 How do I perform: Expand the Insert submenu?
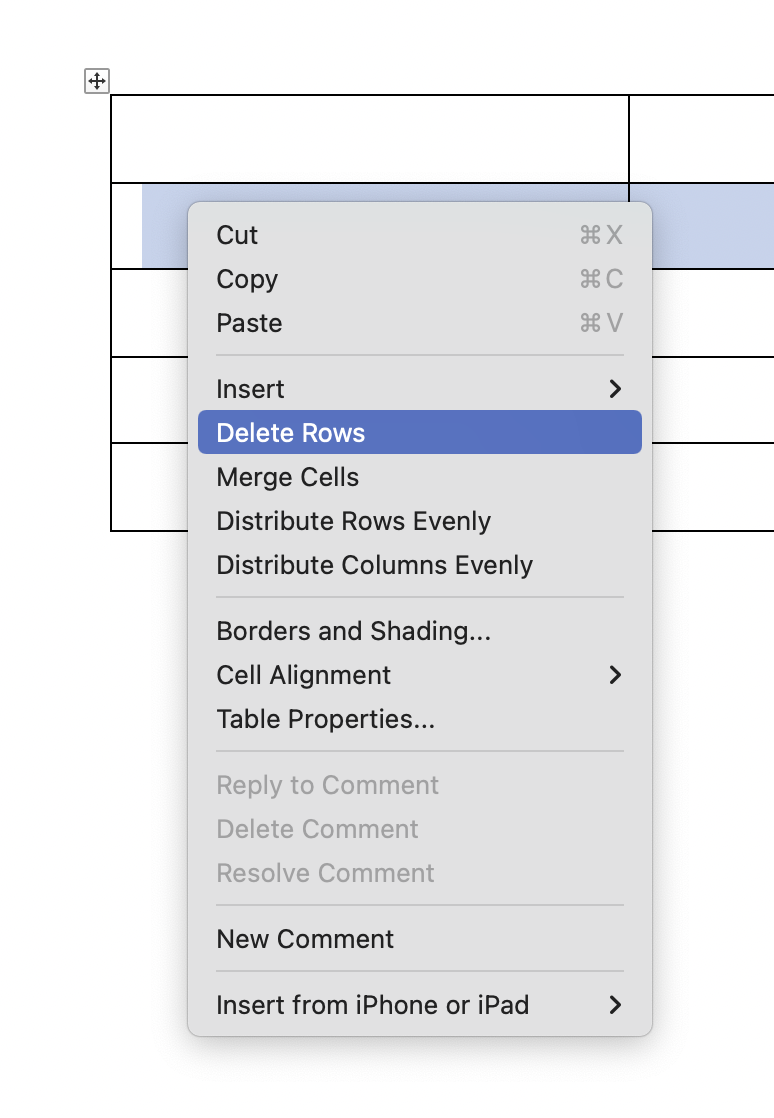251,389
